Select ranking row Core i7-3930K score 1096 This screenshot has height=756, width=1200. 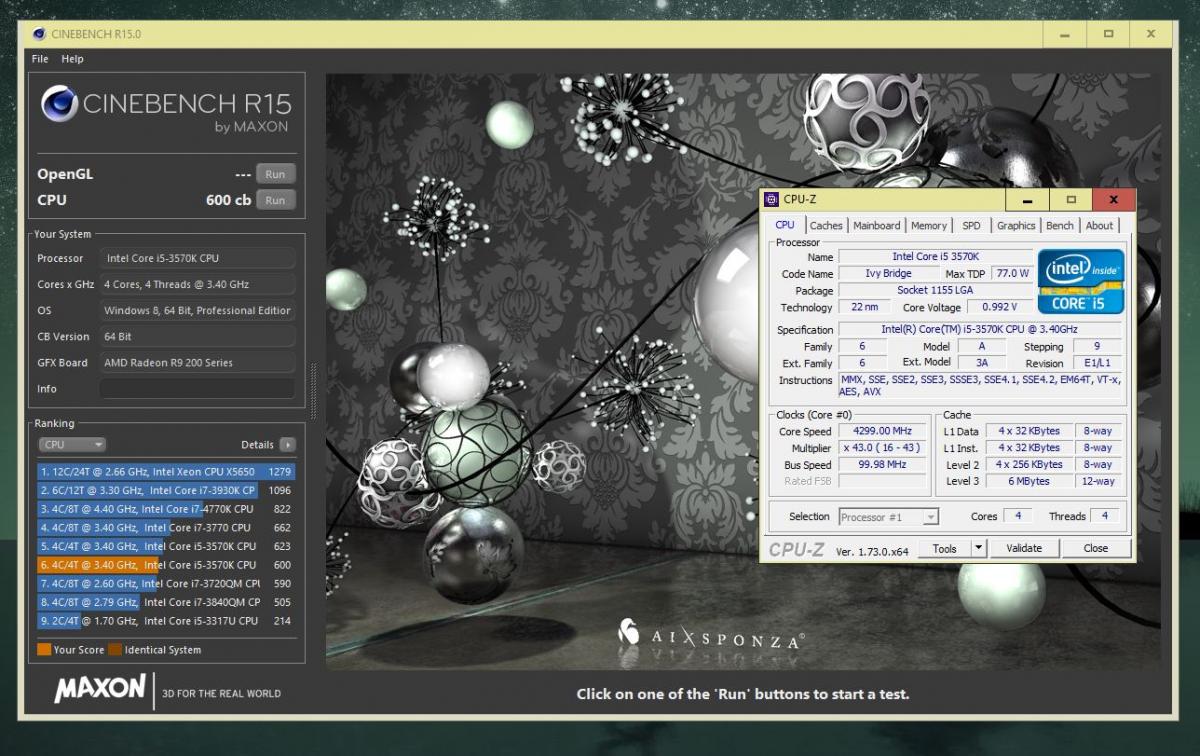166,490
